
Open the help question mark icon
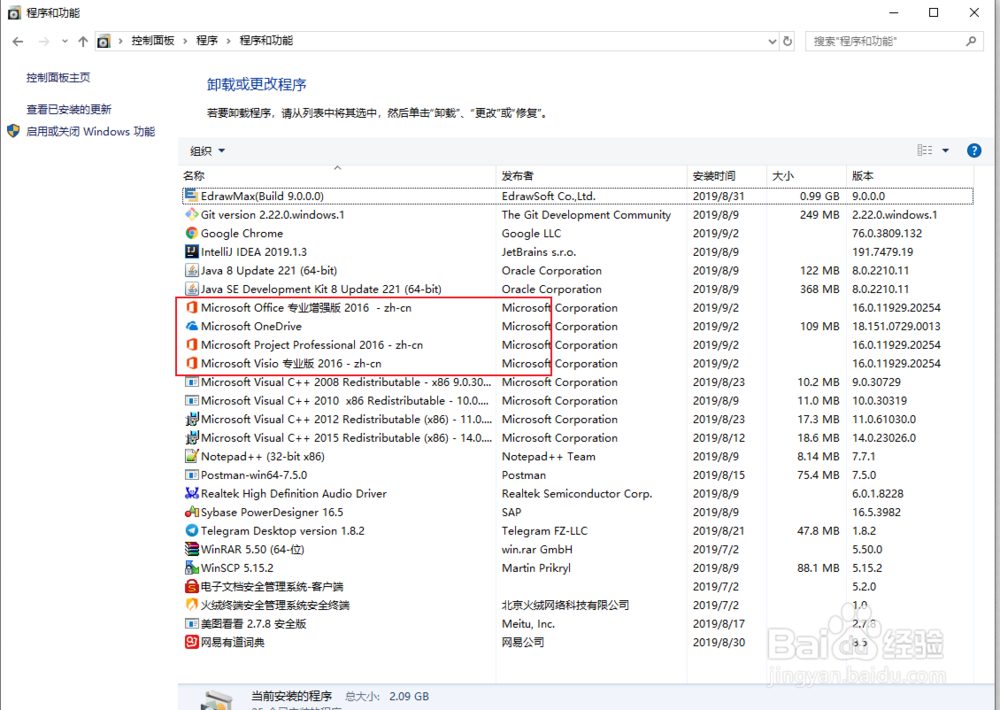click(x=974, y=151)
